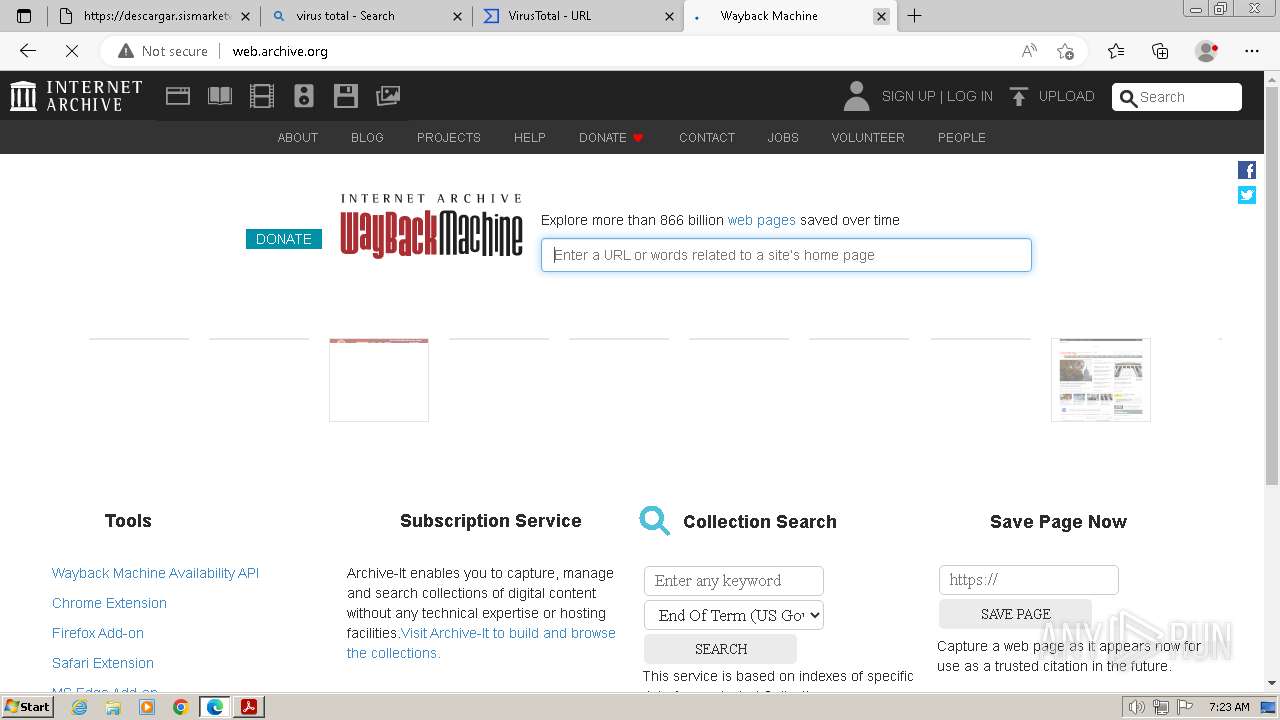Open the File Explorer taskbar icon
The image size is (1280, 720).
tap(113, 707)
